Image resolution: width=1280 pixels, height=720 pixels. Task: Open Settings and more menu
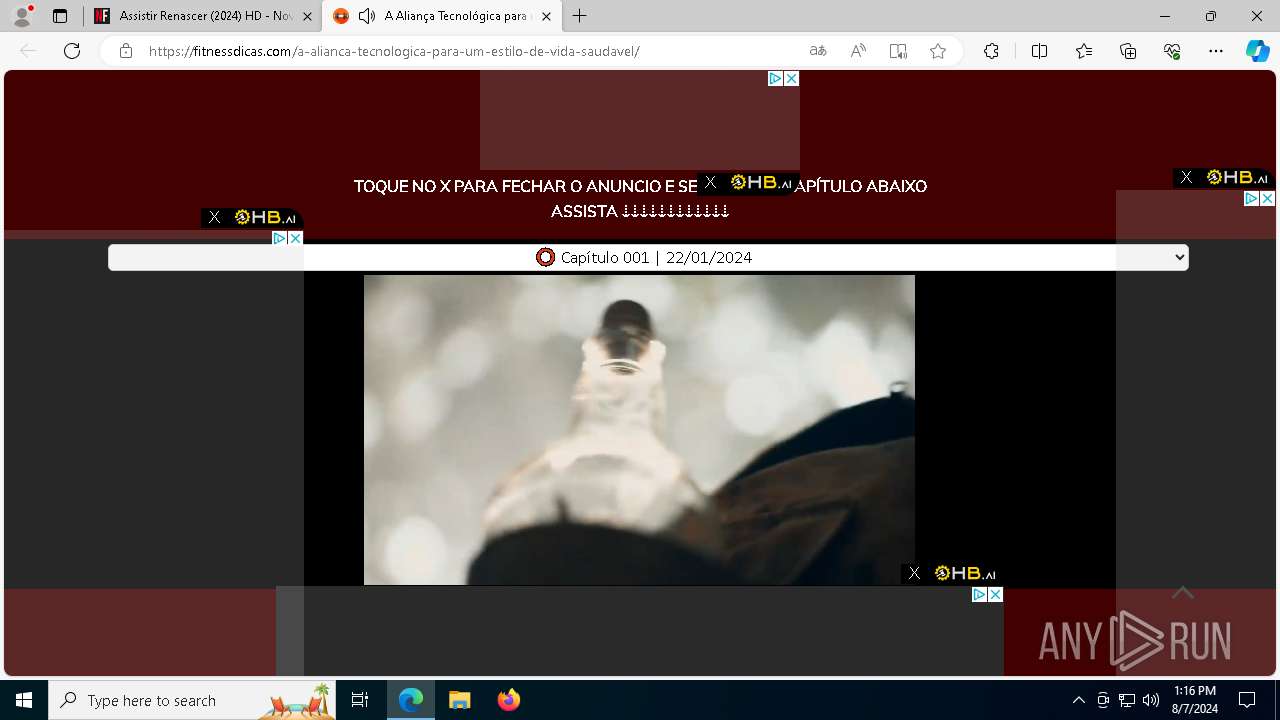click(x=1216, y=51)
